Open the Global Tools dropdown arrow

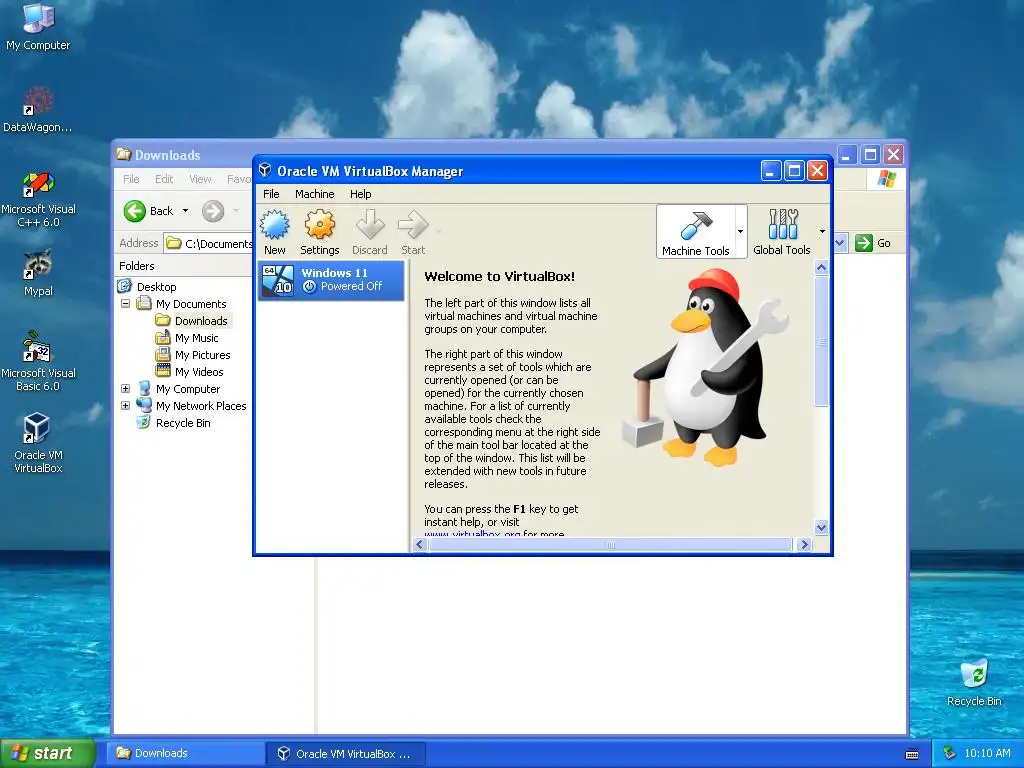click(x=822, y=231)
